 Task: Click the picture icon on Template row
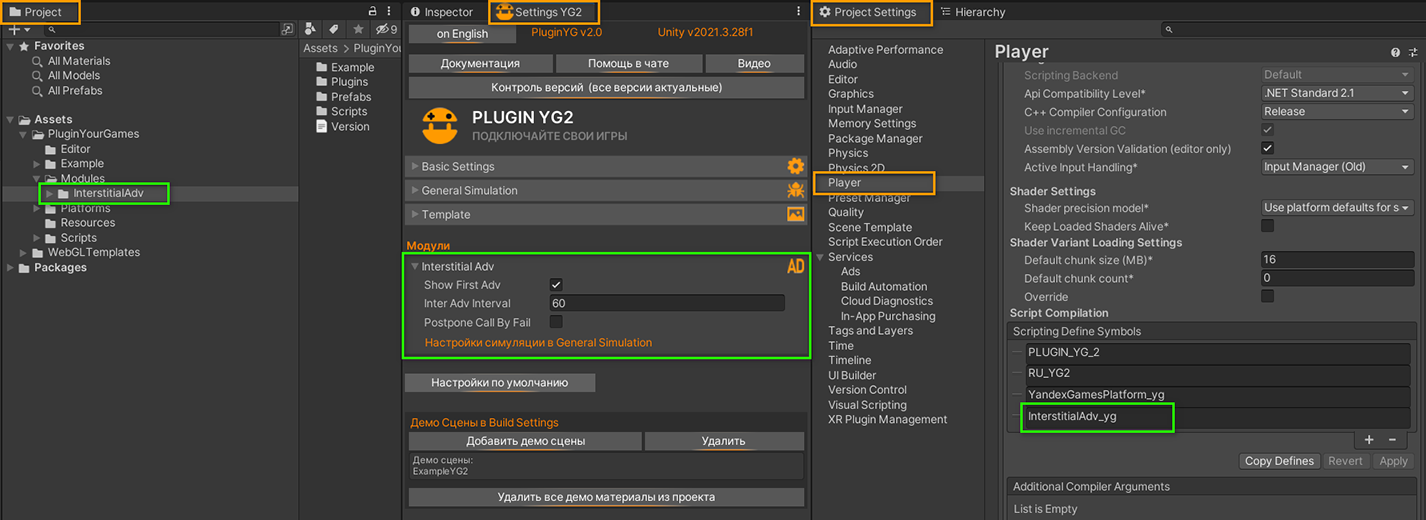(x=796, y=214)
